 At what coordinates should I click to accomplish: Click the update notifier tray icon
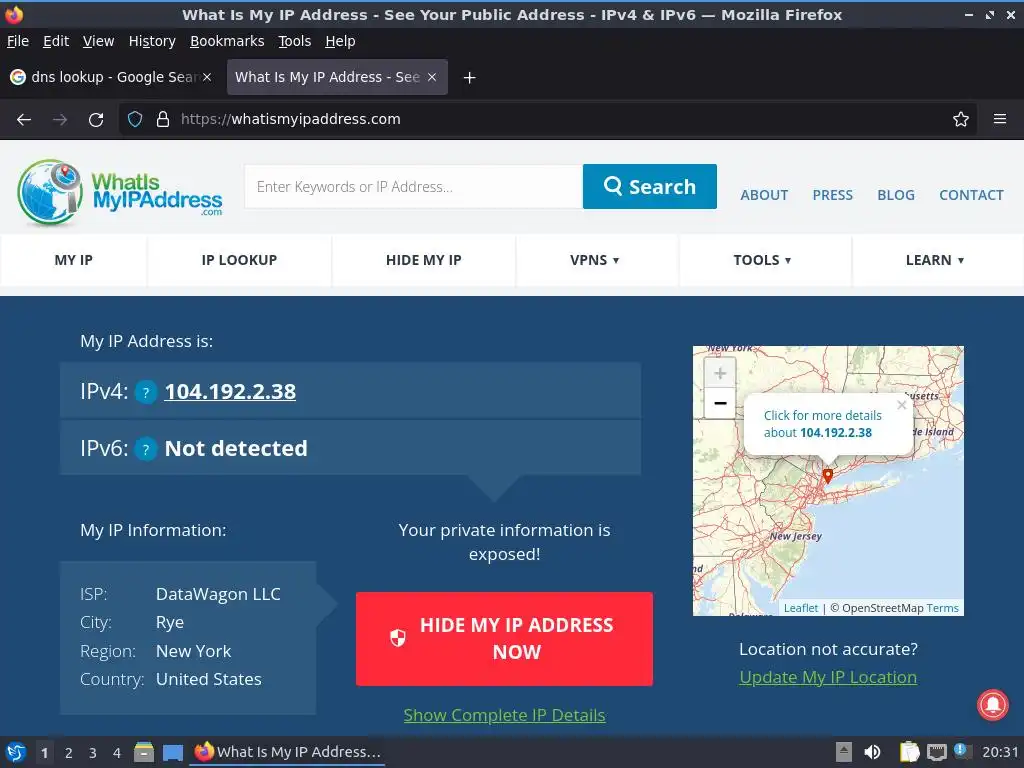[961, 751]
